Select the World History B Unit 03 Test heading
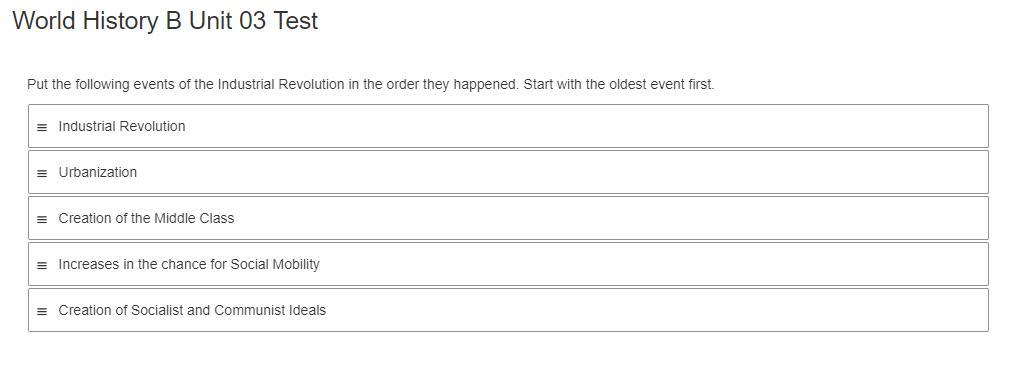The width and height of the screenshot is (1023, 374). click(165, 21)
